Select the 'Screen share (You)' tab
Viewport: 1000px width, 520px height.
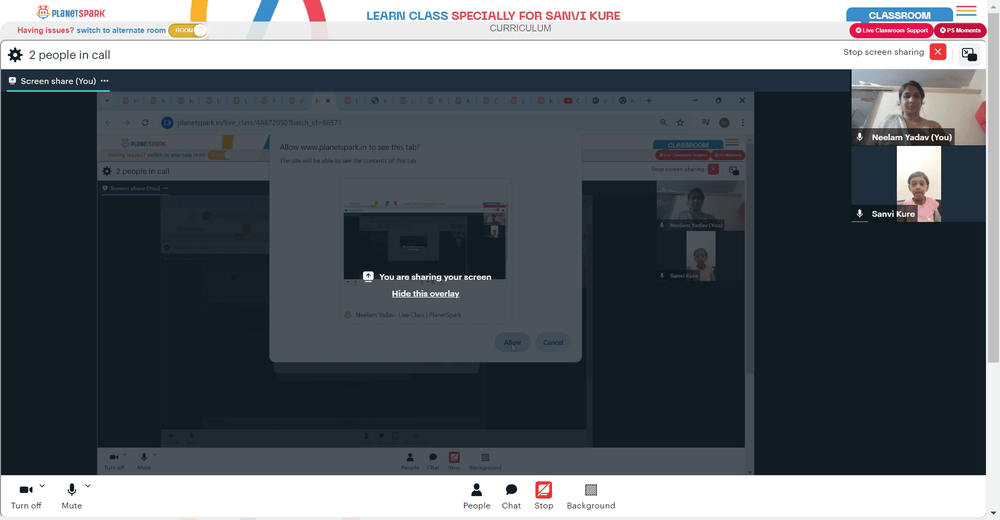coord(58,81)
